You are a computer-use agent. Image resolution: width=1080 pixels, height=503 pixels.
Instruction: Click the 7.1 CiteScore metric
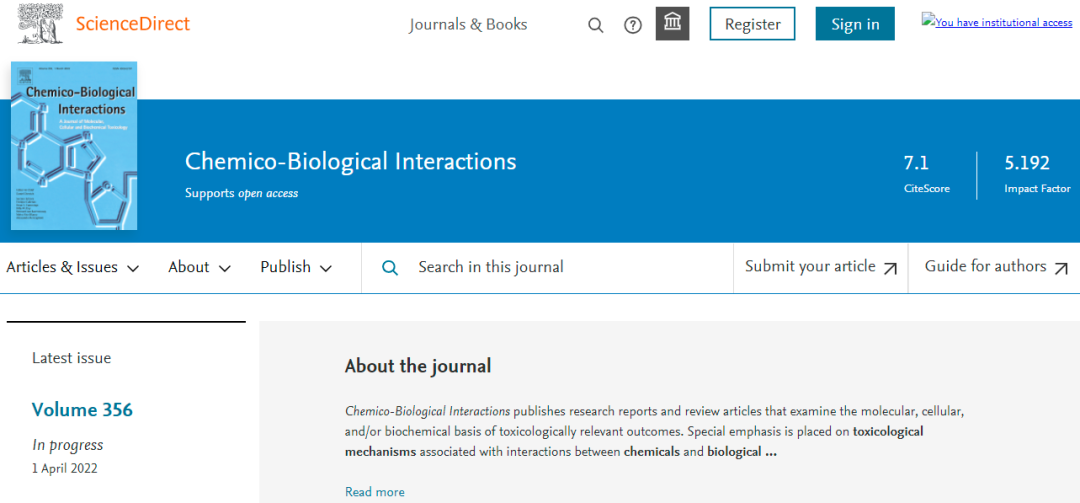click(x=916, y=163)
